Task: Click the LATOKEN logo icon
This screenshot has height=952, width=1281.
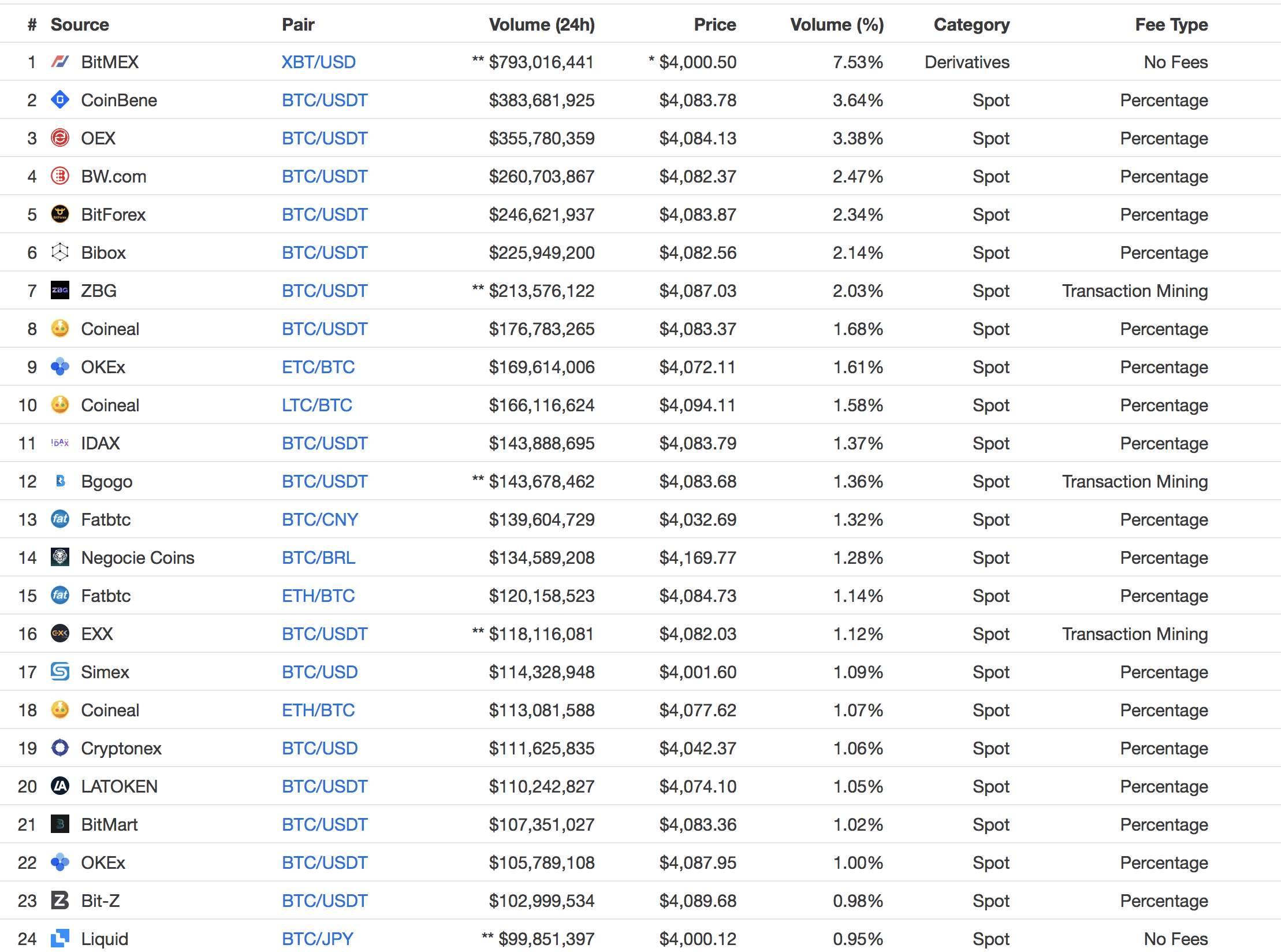Action: pos(60,786)
